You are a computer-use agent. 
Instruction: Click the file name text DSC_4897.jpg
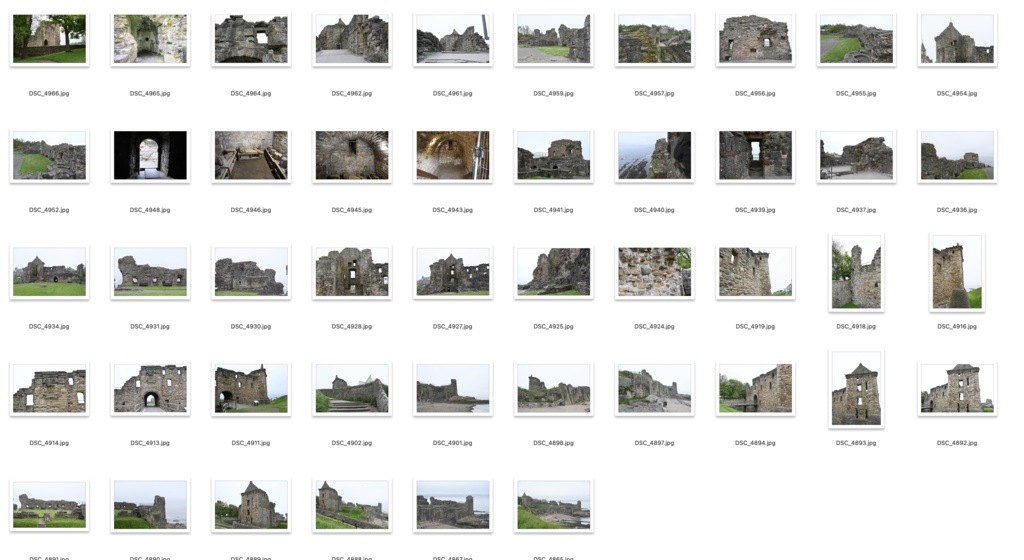[654, 443]
